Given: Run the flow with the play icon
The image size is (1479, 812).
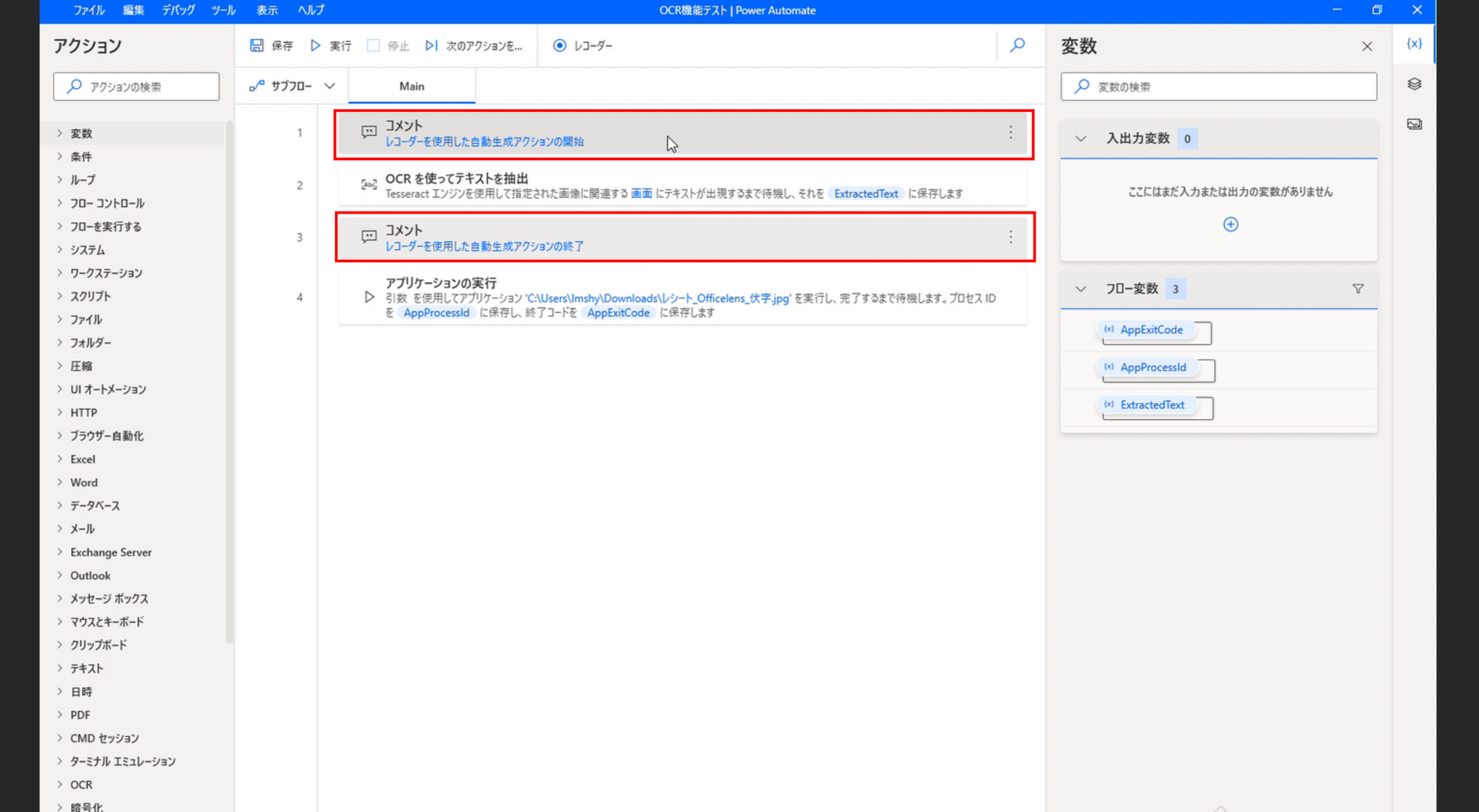Looking at the screenshot, I should (x=315, y=45).
